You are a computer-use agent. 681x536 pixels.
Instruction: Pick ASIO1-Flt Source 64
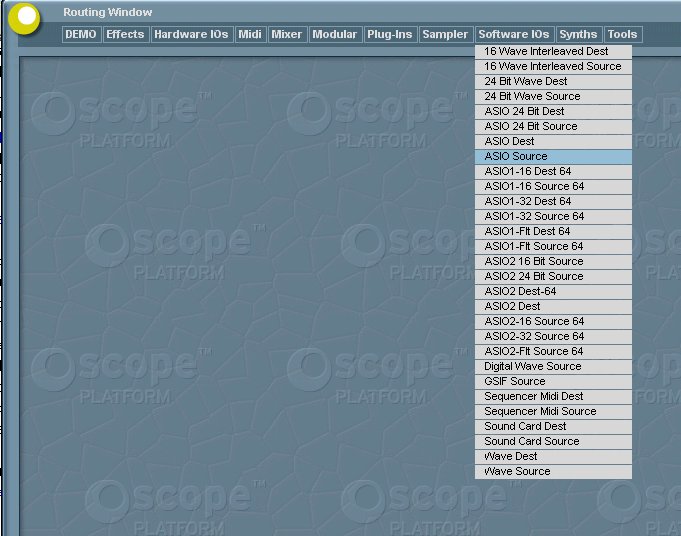point(553,246)
